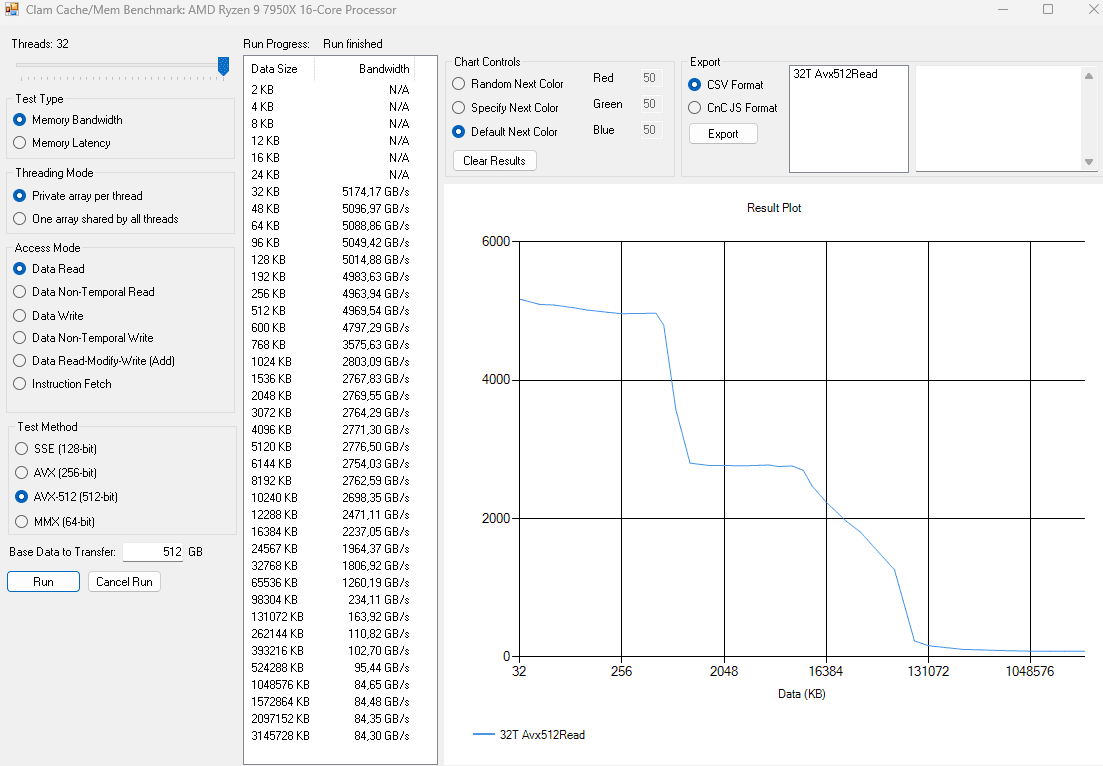Click the 32T Avx512Read chart legend entry
Viewport: 1103px width, 766px height.
click(529, 734)
